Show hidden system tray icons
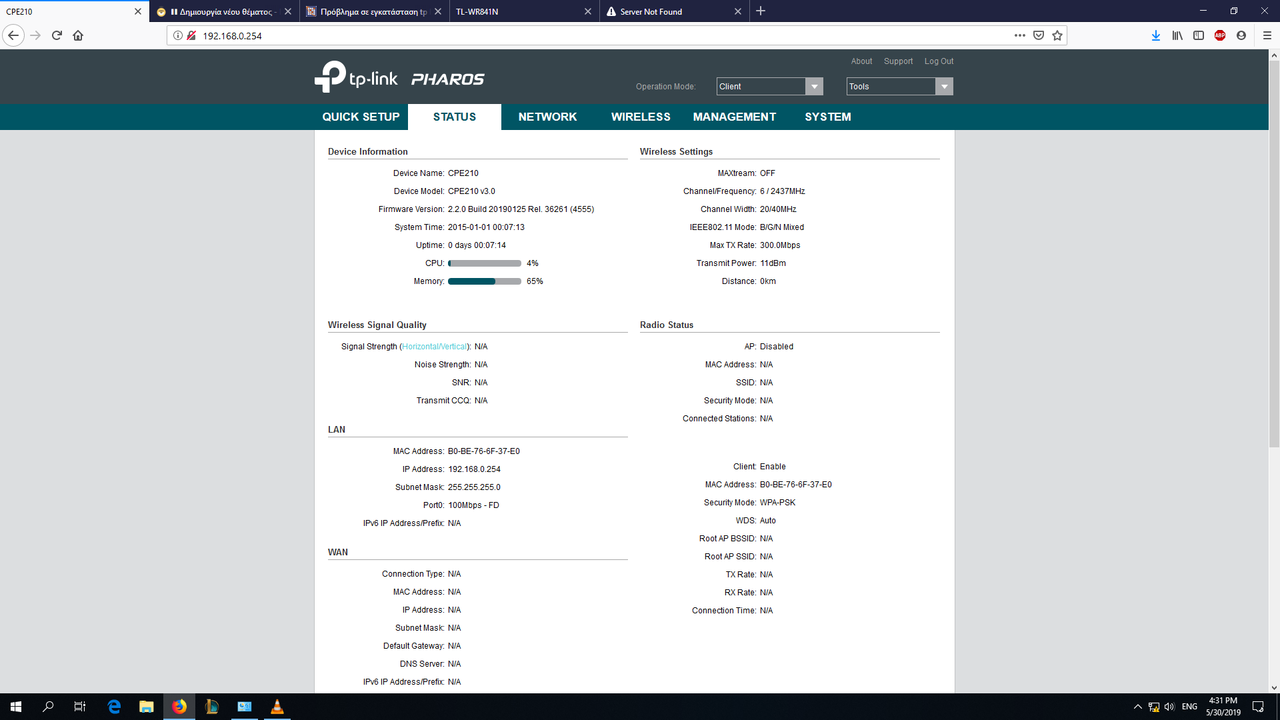The image size is (1280, 720). [1136, 707]
